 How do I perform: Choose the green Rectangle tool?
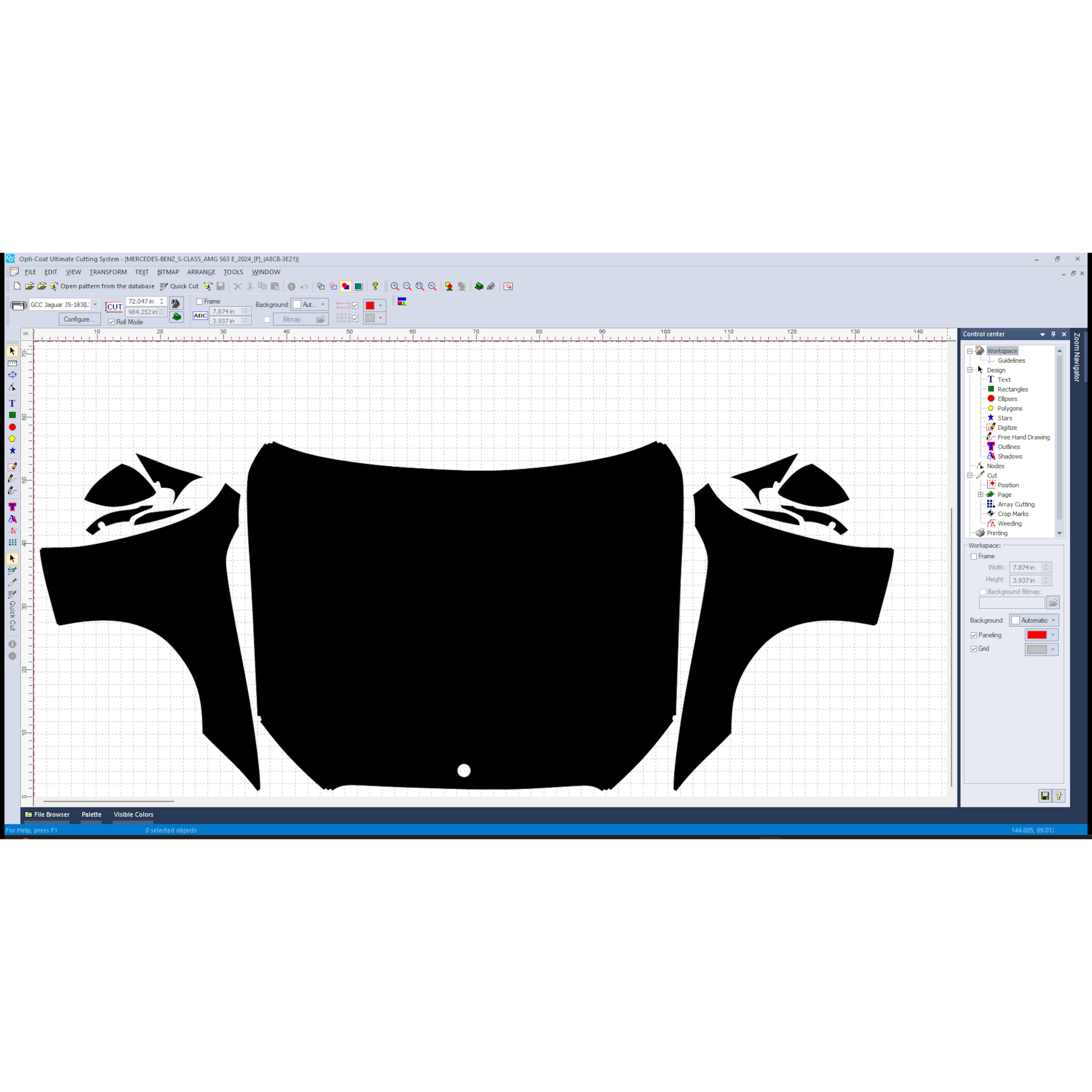[x=12, y=415]
